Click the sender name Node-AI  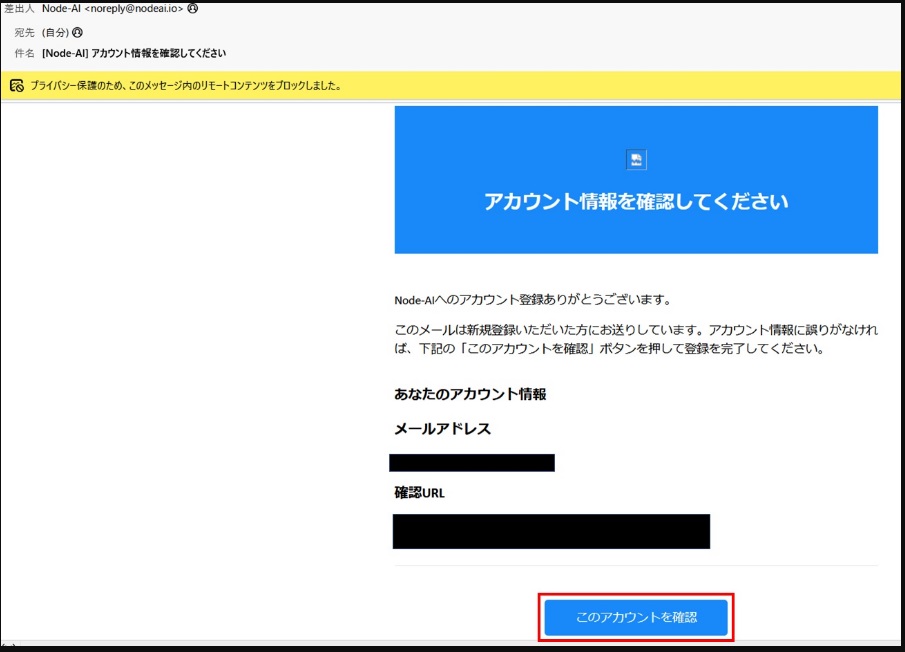[x=60, y=7]
